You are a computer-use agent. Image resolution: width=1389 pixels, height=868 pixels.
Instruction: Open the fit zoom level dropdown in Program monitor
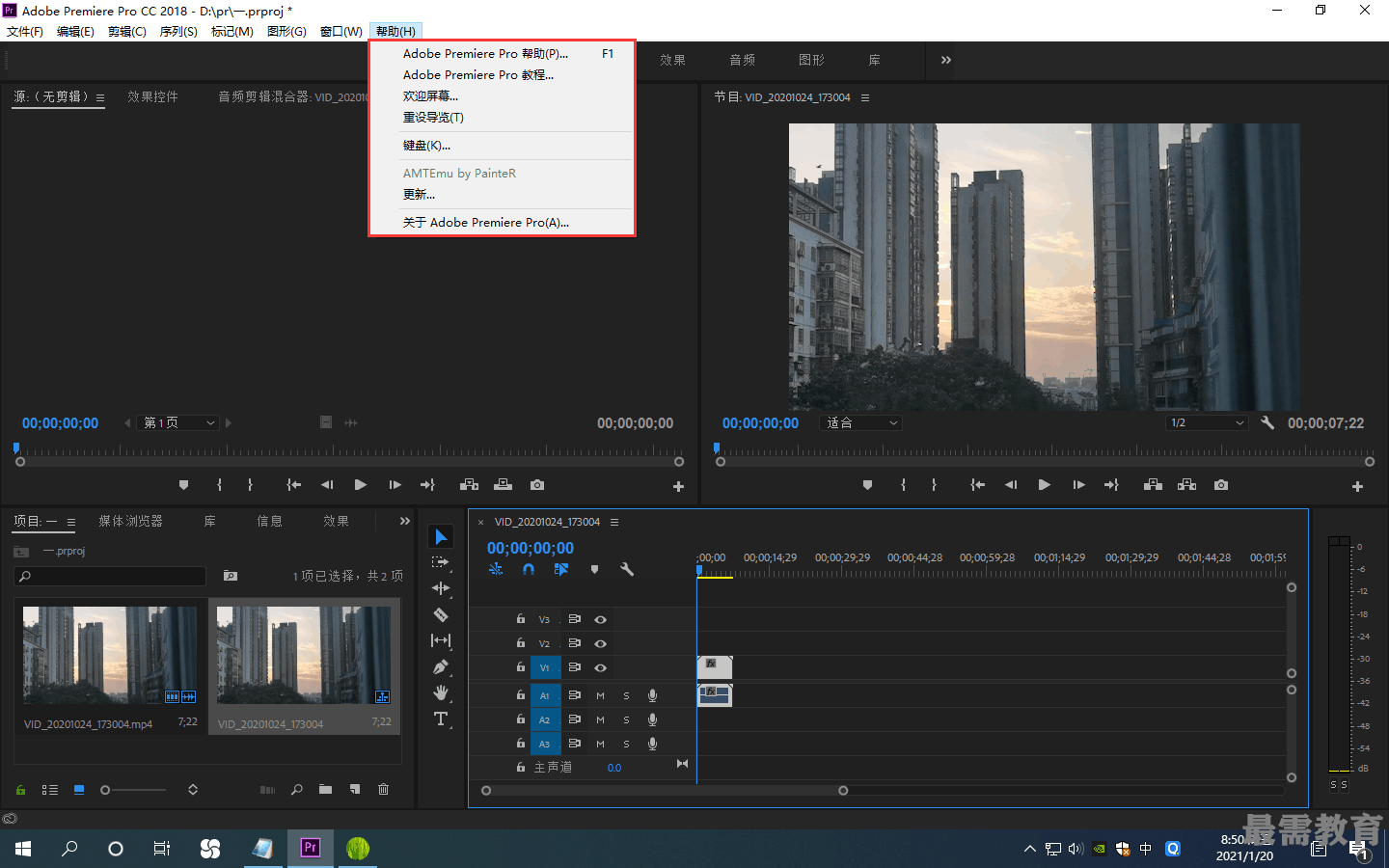pyautogui.click(x=861, y=422)
